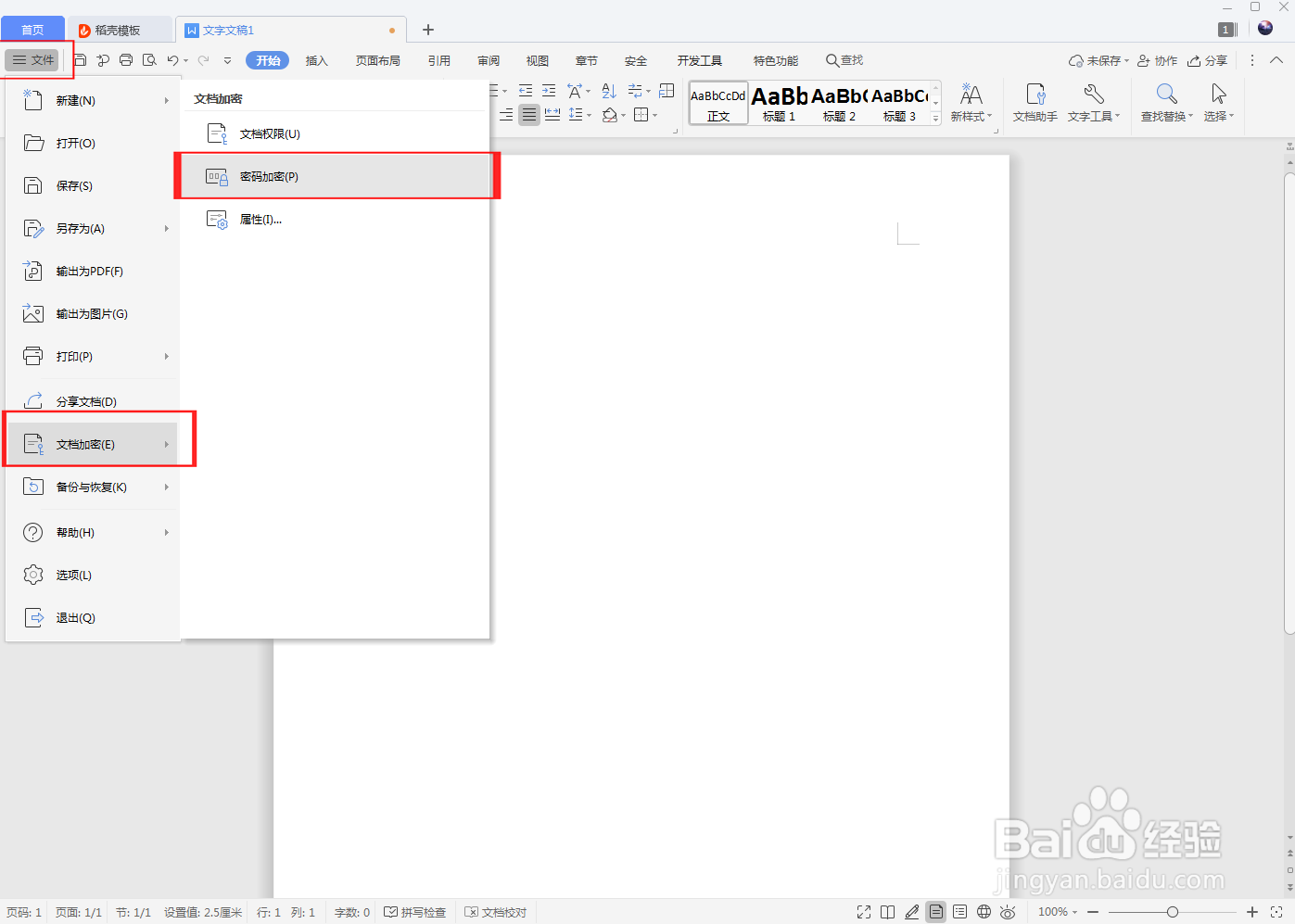Viewport: 1295px width, 924px height.
Task: Expand the 打印(P) submenu arrow
Action: 167,357
